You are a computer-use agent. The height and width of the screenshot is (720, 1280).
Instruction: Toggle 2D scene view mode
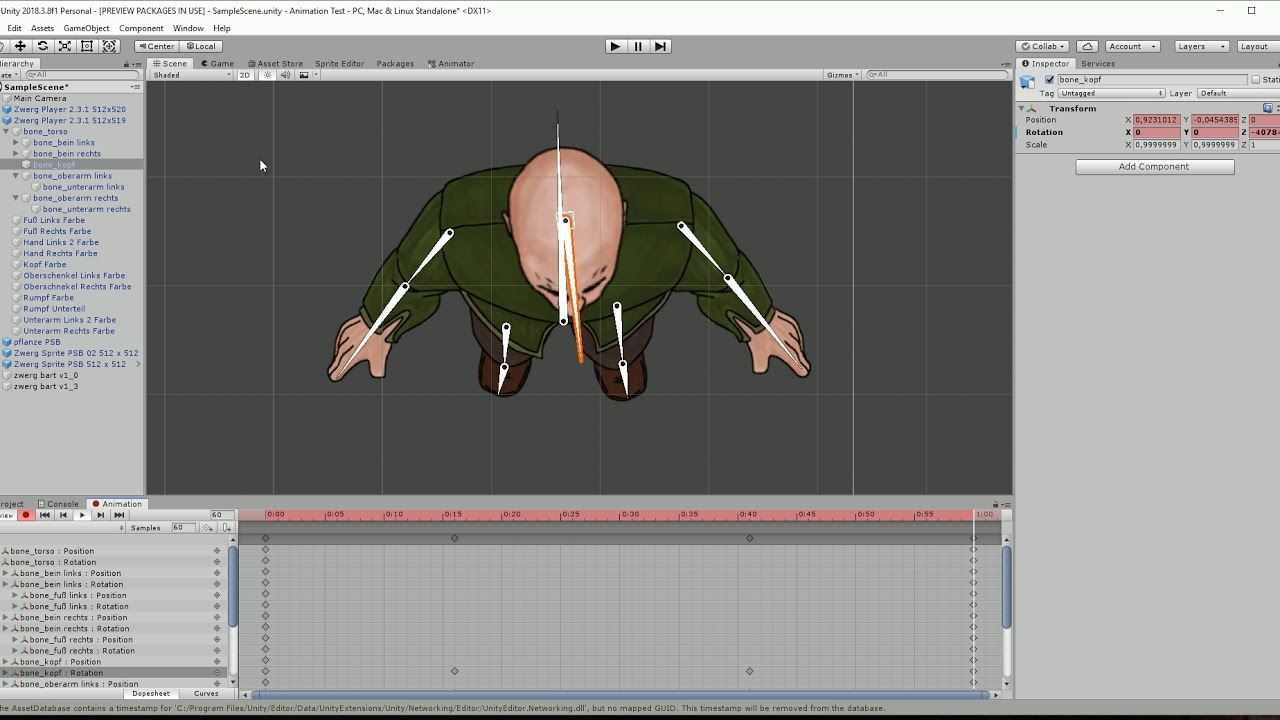244,74
